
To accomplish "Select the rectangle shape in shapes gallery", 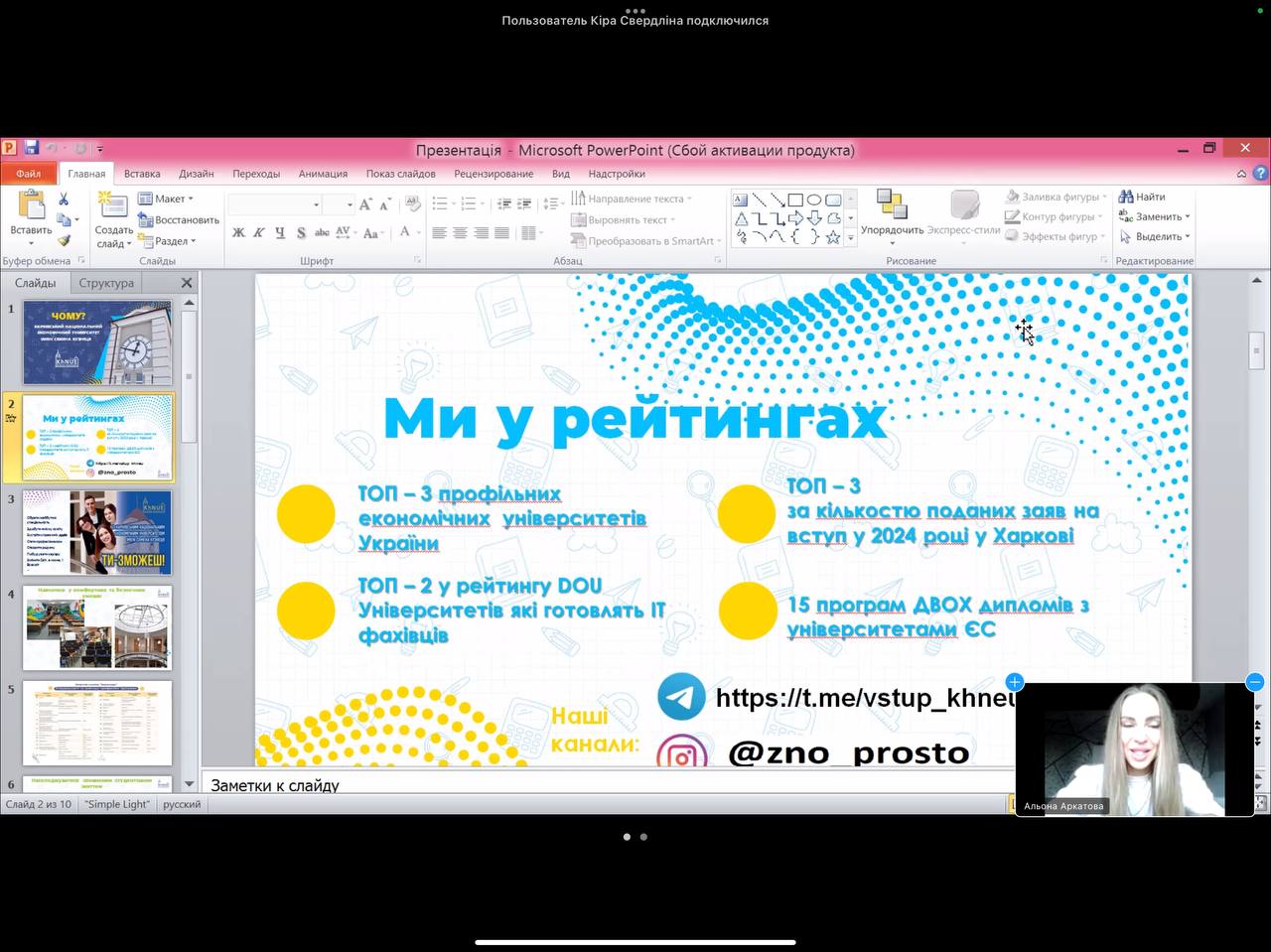I will tap(795, 200).
